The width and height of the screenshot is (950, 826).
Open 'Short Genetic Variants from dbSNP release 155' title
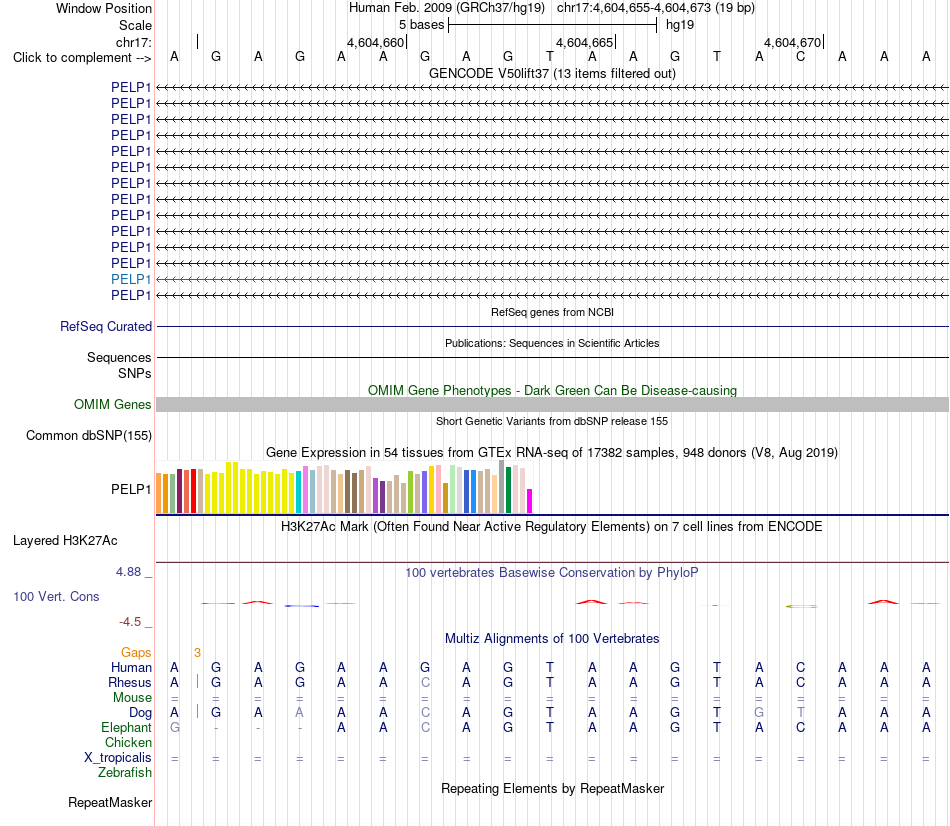(552, 421)
